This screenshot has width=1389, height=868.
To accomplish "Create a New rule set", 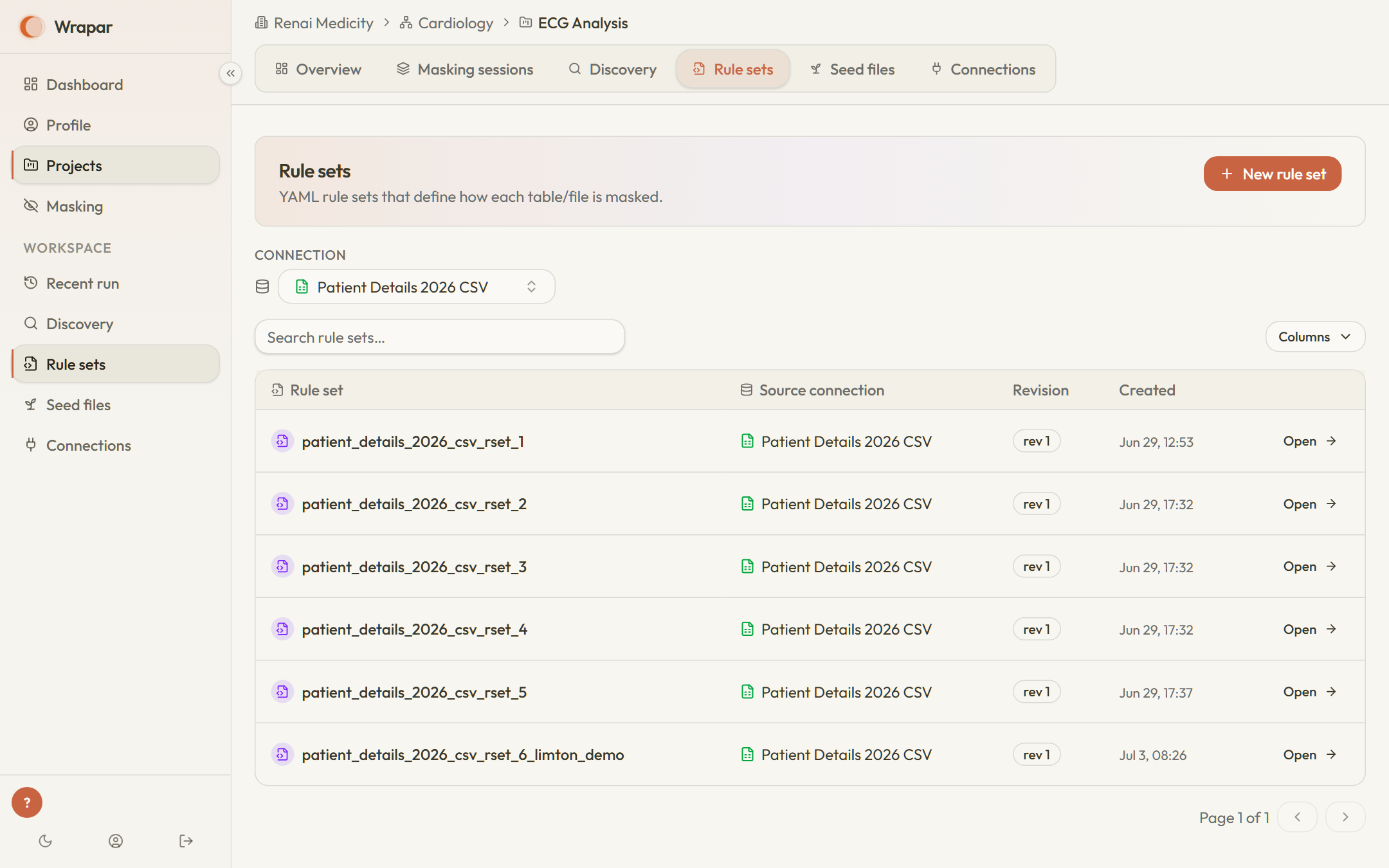I will coord(1273,174).
